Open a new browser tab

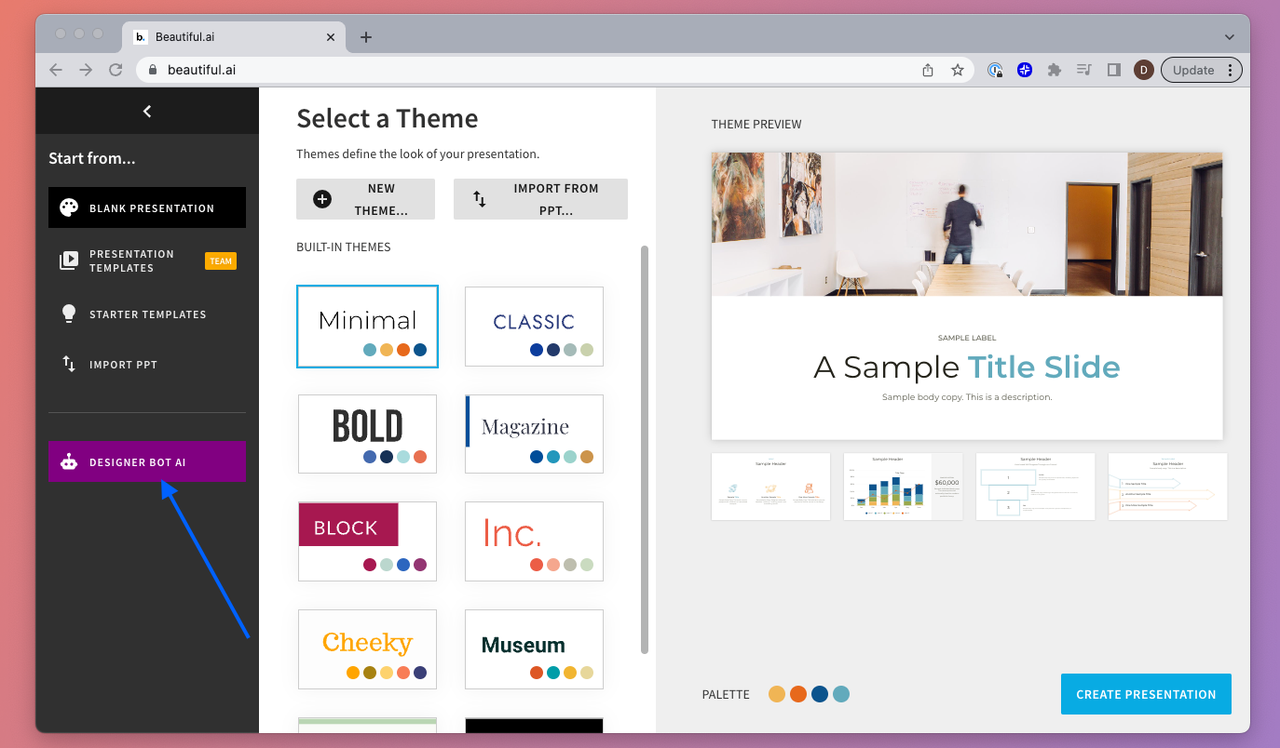pyautogui.click(x=365, y=36)
